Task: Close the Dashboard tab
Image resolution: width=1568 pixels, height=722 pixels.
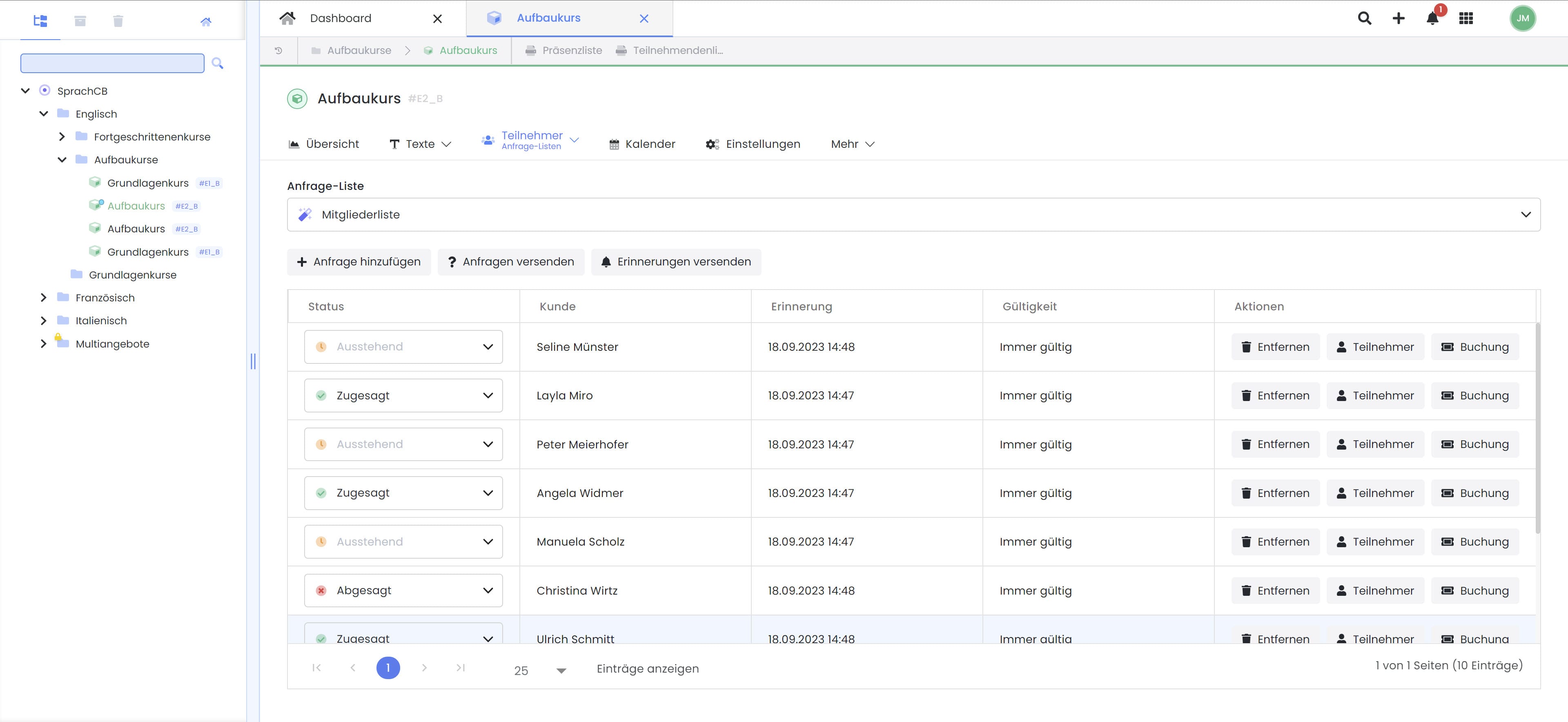Action: 437,19
